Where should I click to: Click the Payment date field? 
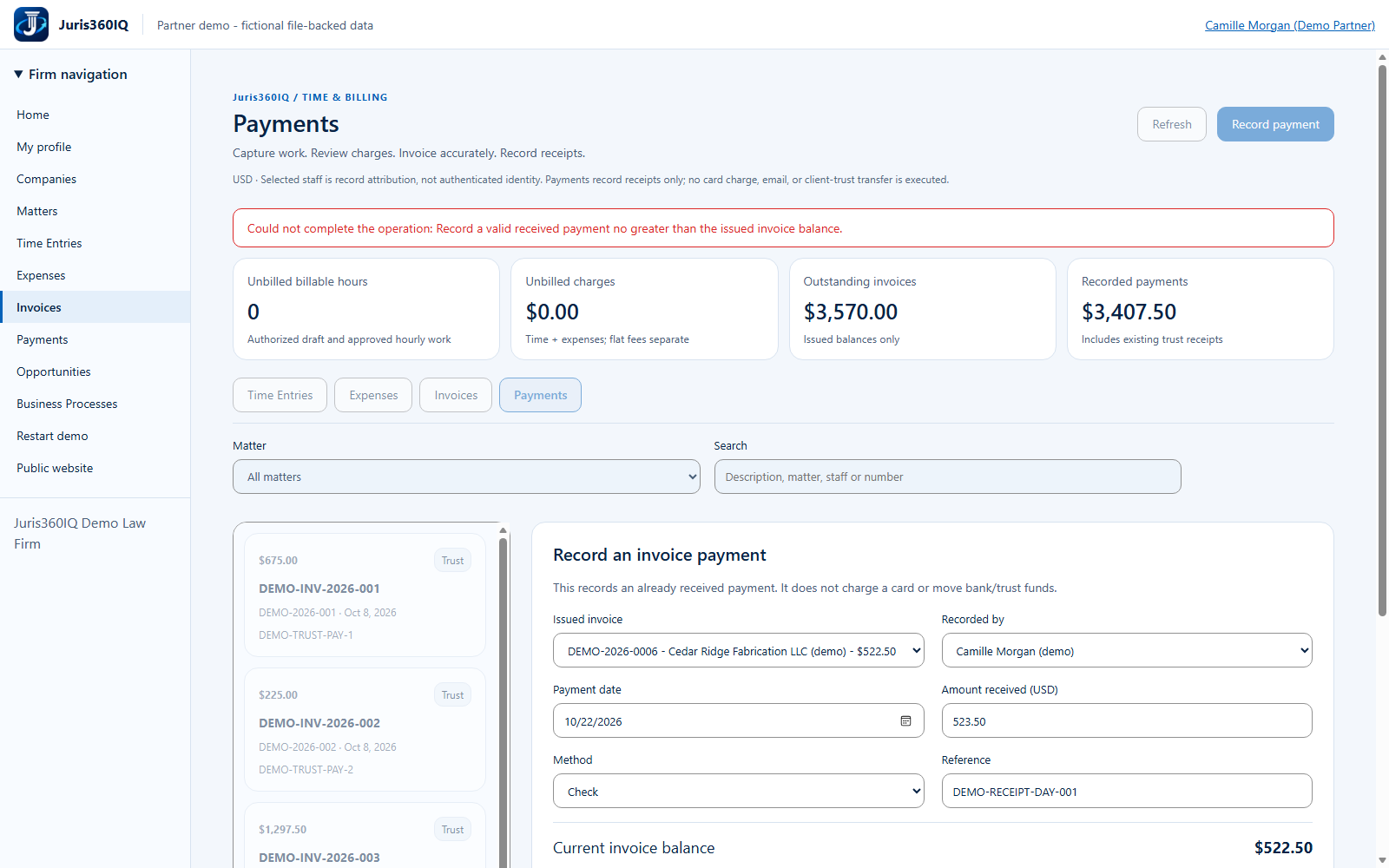(x=738, y=721)
